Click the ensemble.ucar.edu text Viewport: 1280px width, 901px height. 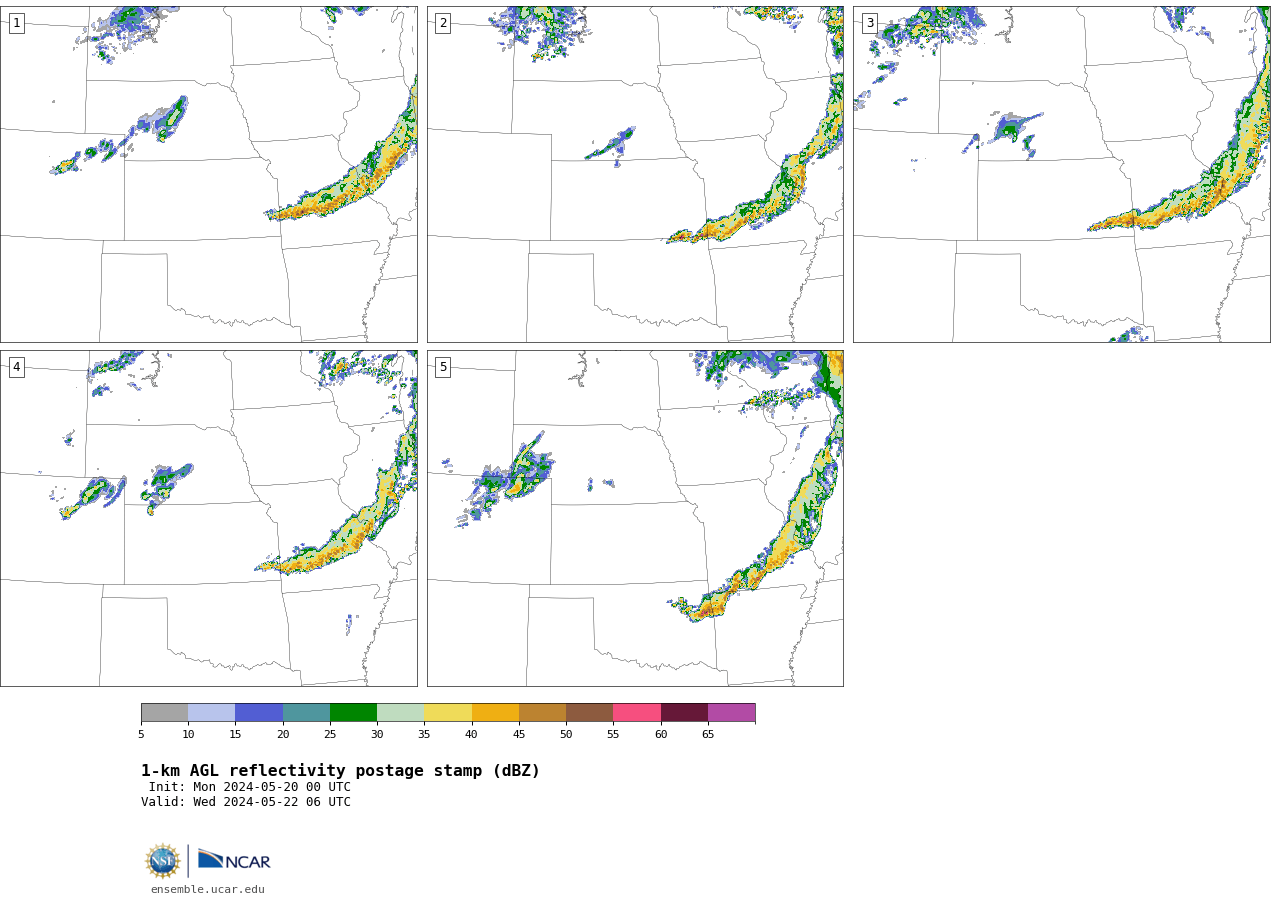208,889
